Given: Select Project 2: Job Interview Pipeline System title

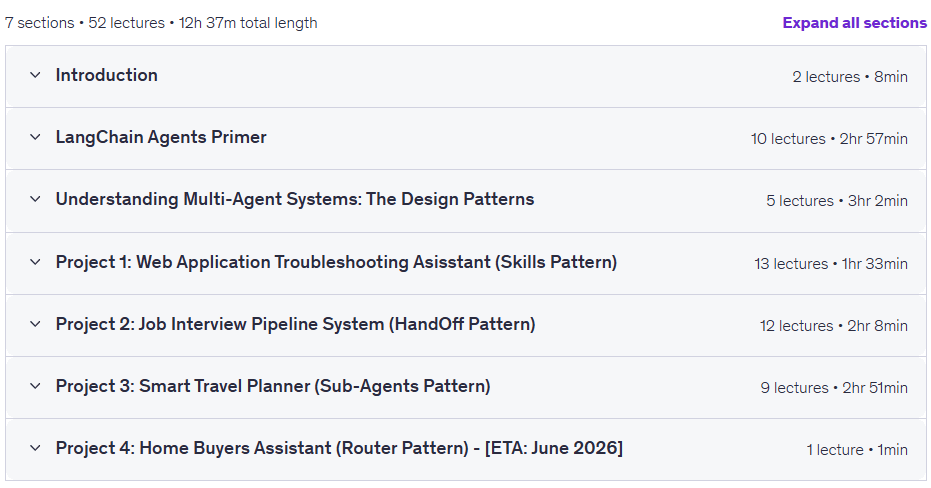Looking at the screenshot, I should coord(296,324).
